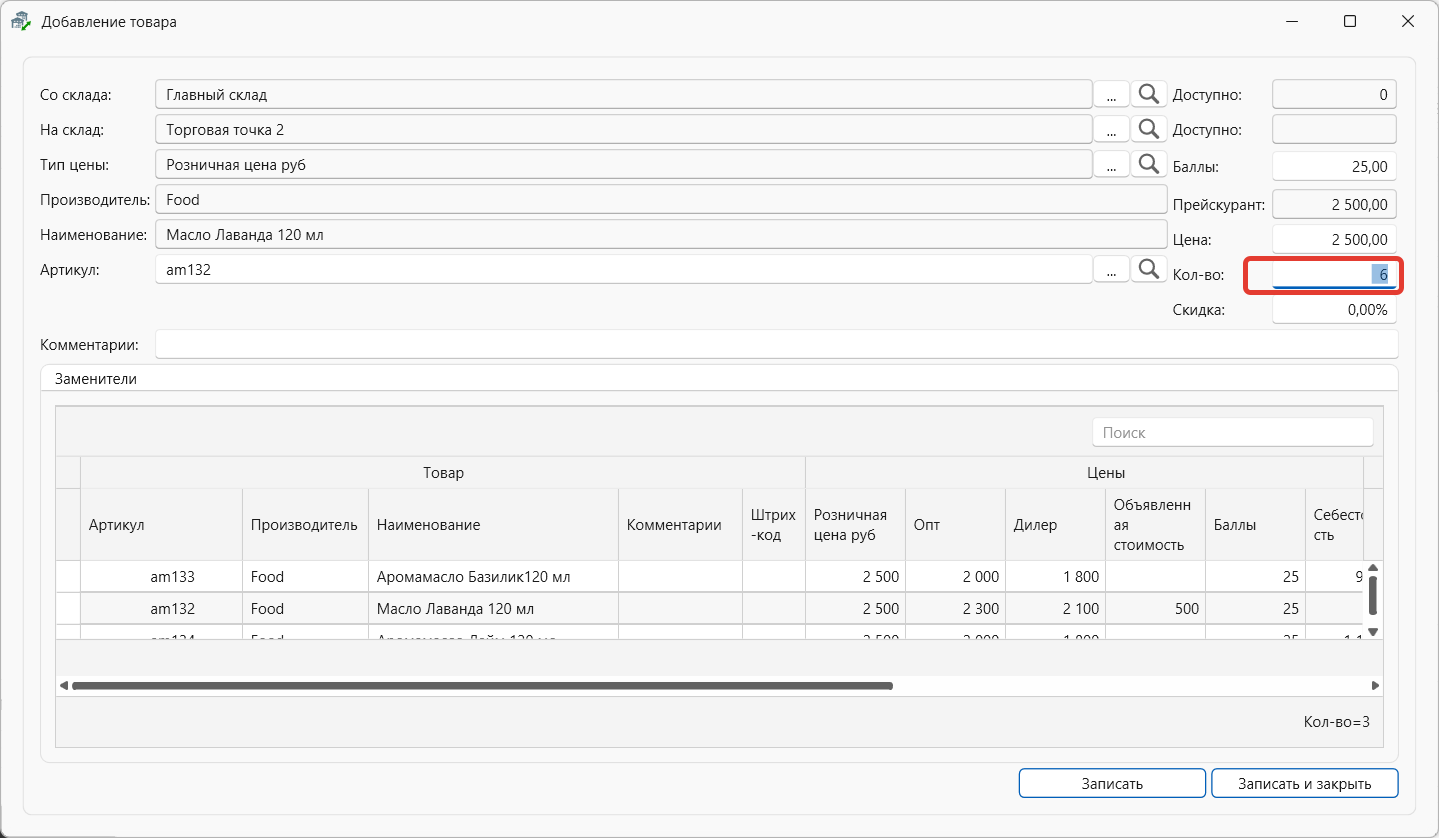Focus the Со склада field with Главный склад
The height and width of the screenshot is (838, 1439).
point(624,95)
